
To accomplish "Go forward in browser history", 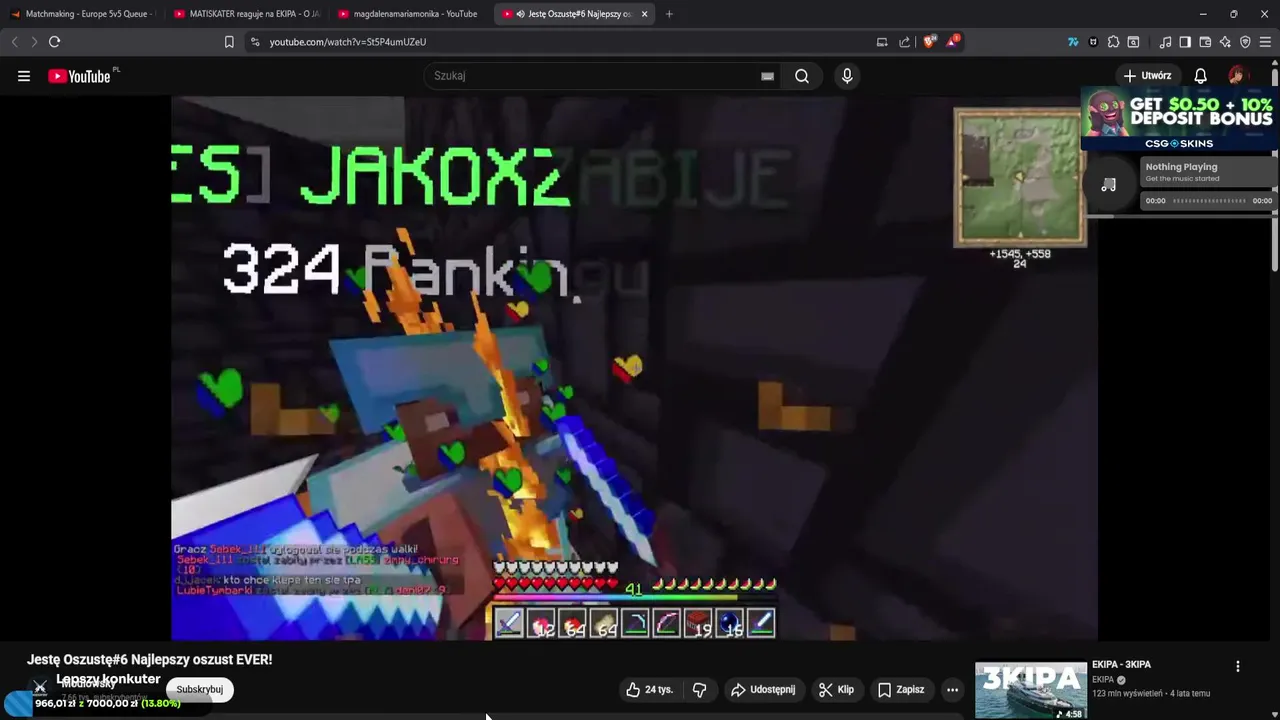I will coord(34,42).
